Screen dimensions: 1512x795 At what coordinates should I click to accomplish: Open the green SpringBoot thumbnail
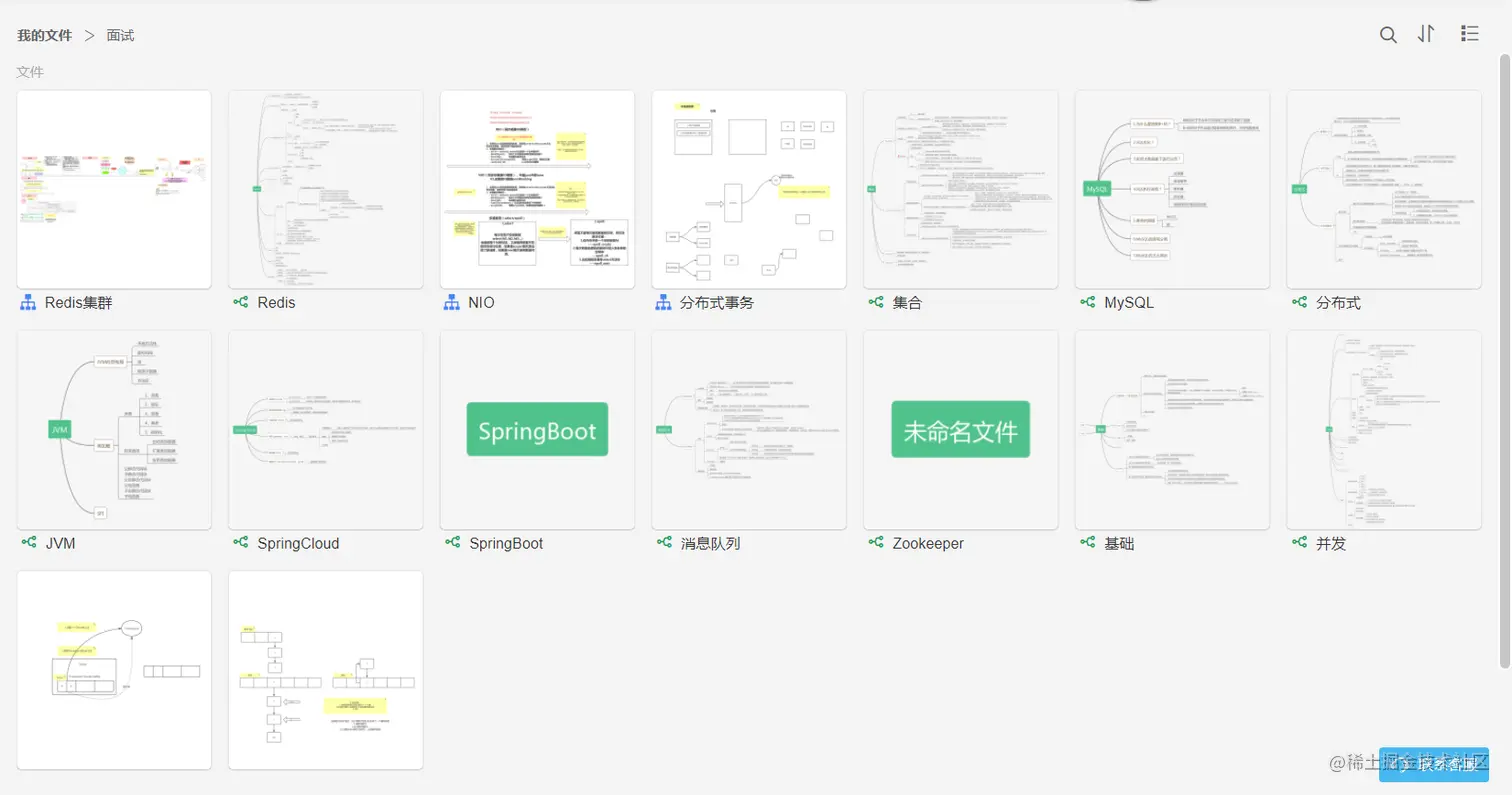pyautogui.click(x=537, y=430)
